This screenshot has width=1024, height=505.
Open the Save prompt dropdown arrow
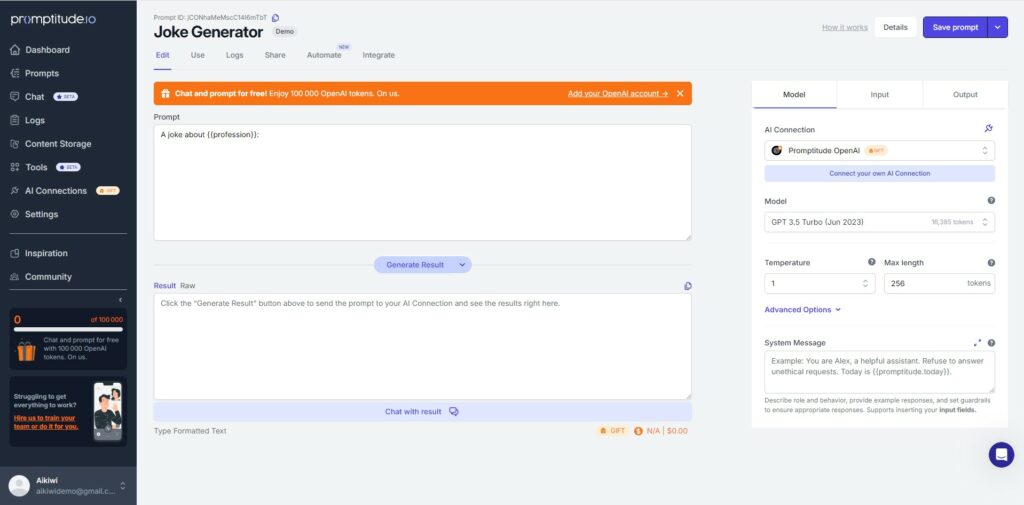(x=997, y=27)
